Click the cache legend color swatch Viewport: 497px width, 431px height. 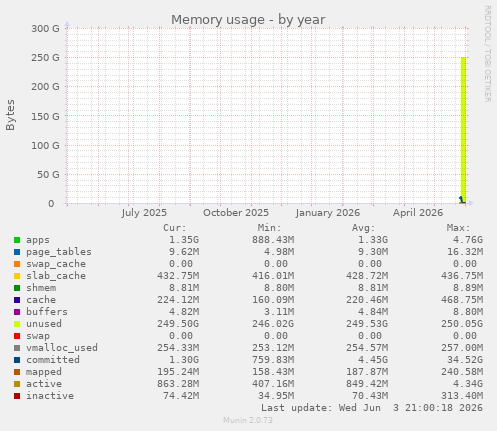click(x=17, y=300)
